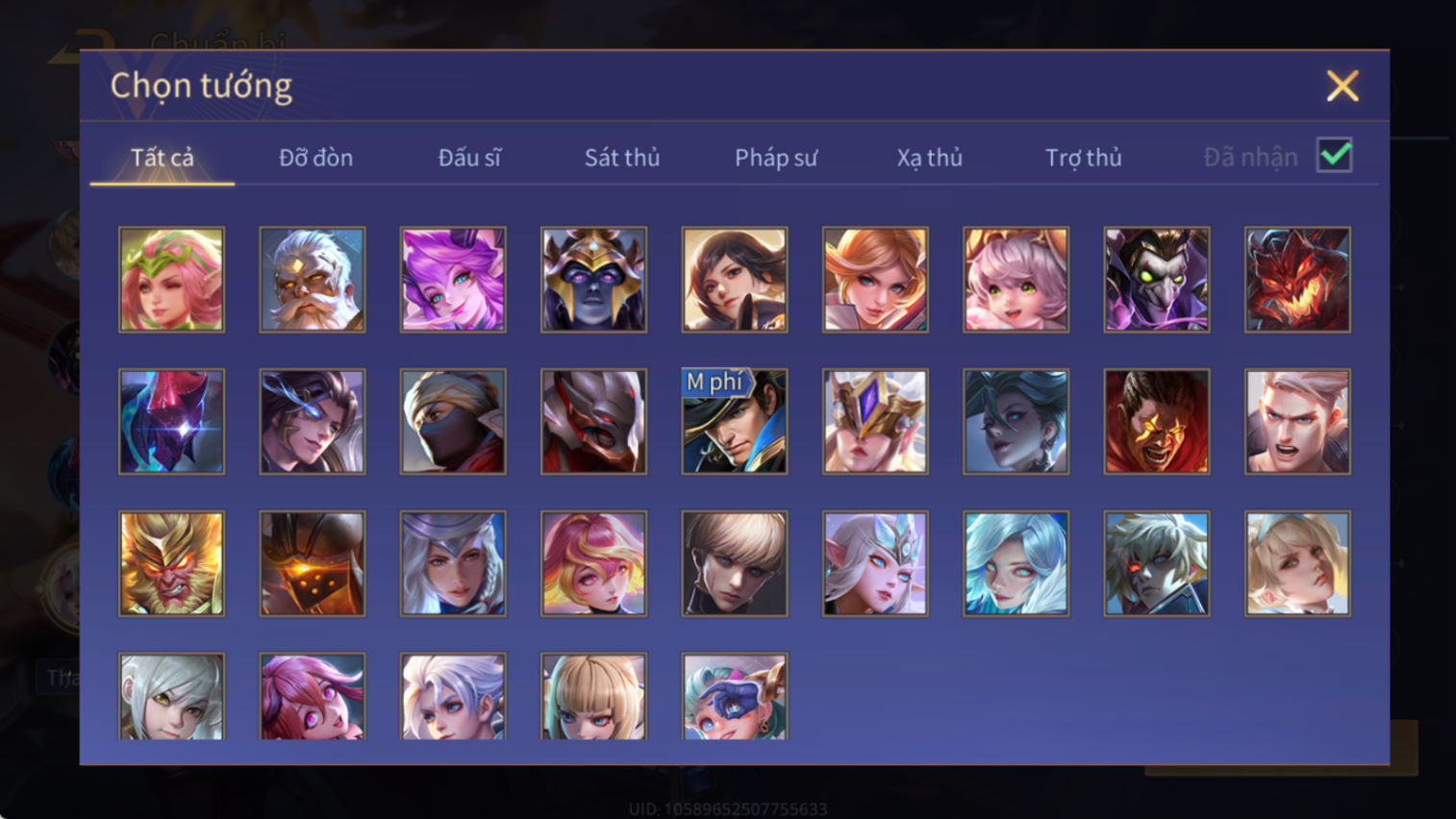
Task: Show the Sát thủ hero category
Action: (x=622, y=158)
